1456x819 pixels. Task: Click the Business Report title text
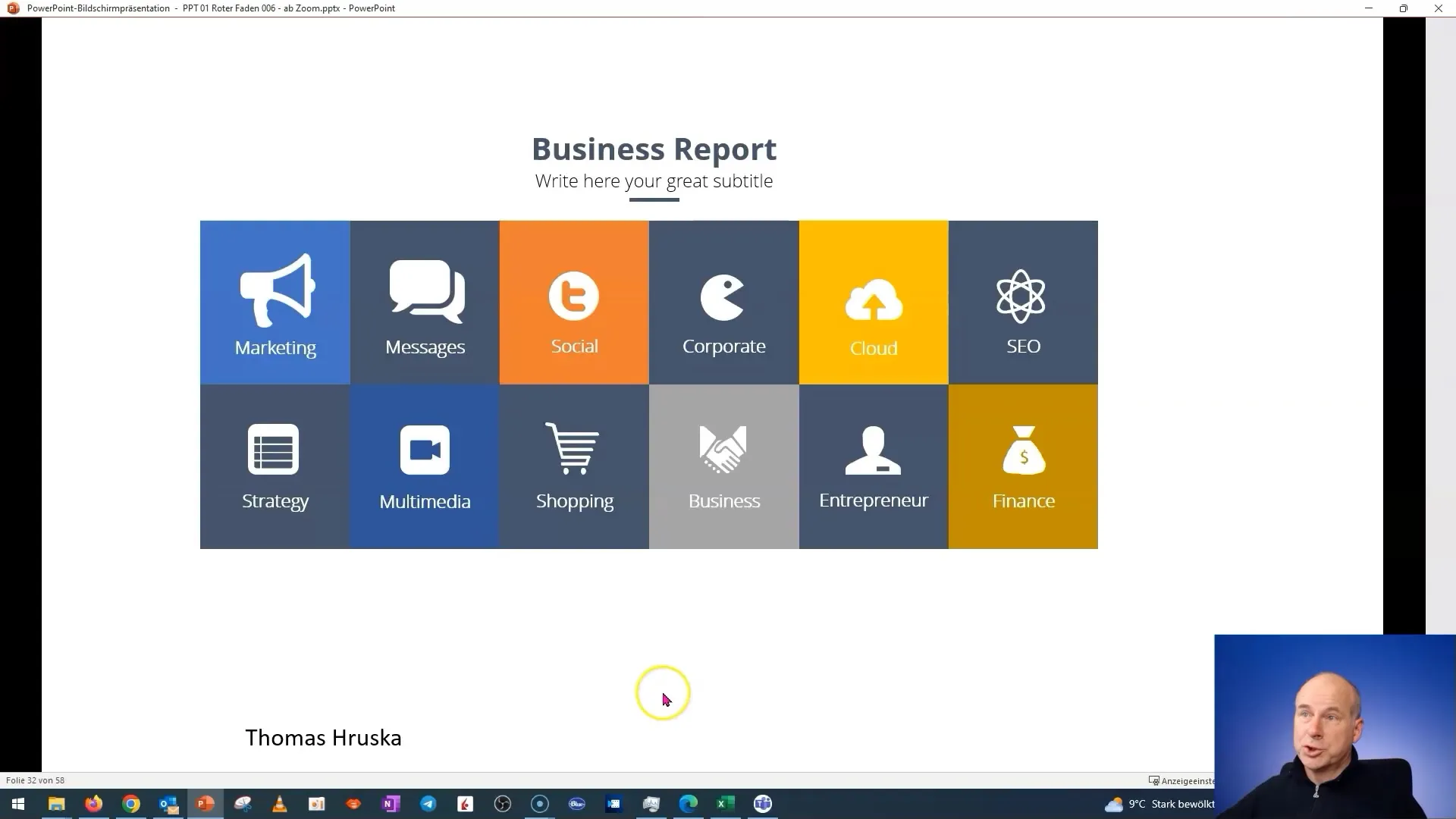(653, 148)
